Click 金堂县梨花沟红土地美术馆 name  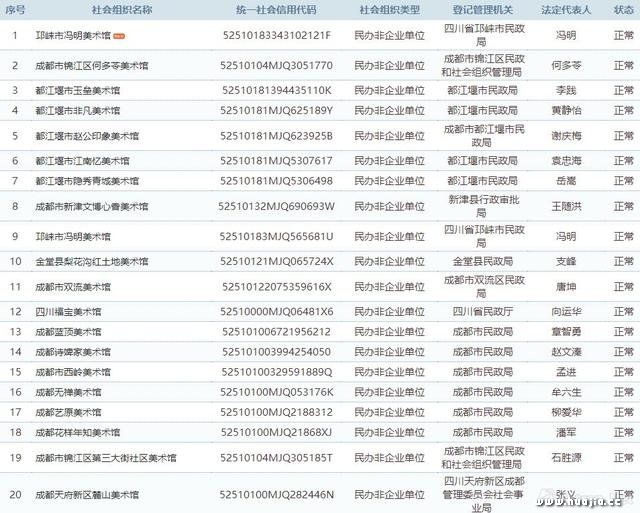tap(90, 261)
